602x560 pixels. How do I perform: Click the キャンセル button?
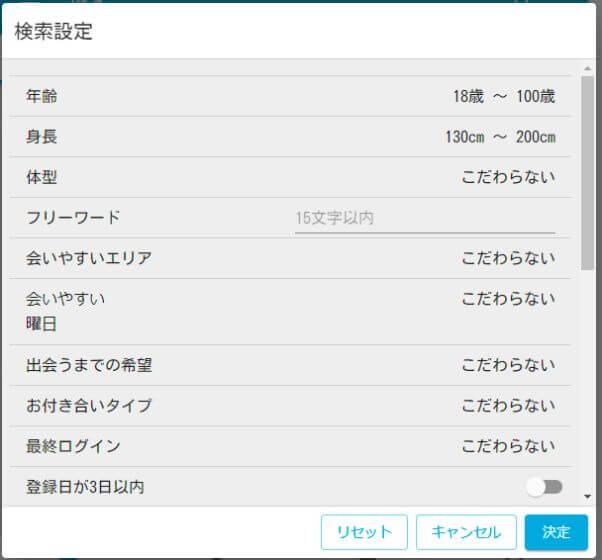point(465,532)
